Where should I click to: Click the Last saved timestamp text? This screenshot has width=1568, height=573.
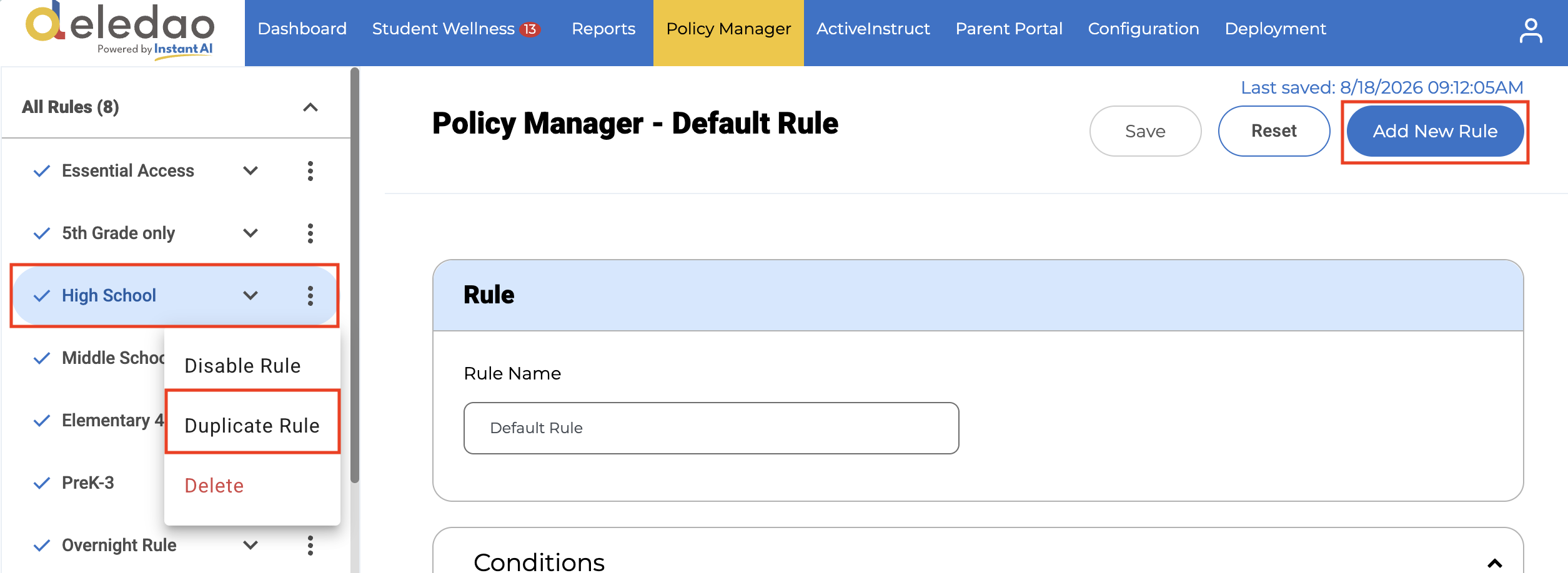(1382, 87)
